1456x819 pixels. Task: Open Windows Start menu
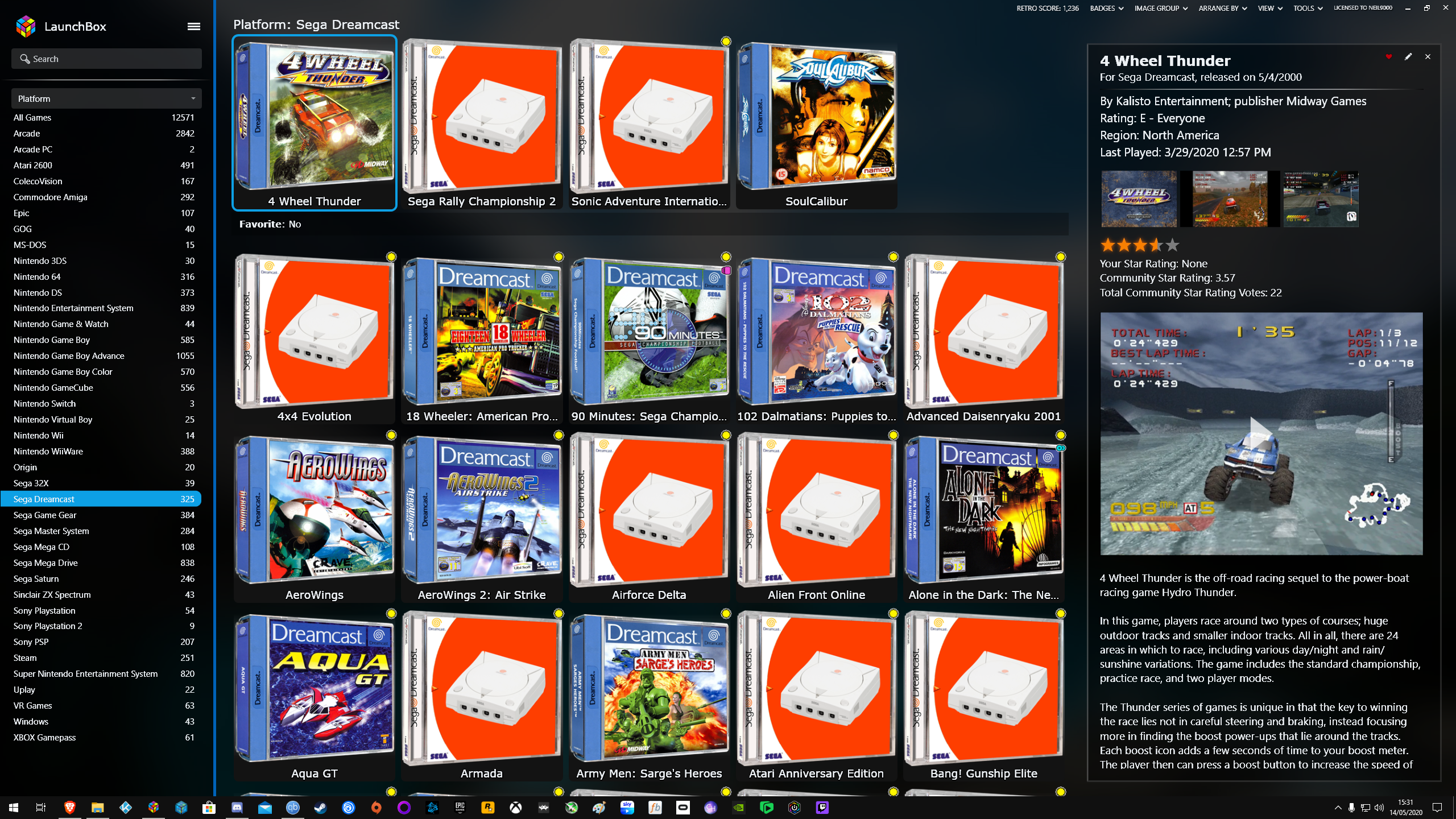[x=14, y=808]
